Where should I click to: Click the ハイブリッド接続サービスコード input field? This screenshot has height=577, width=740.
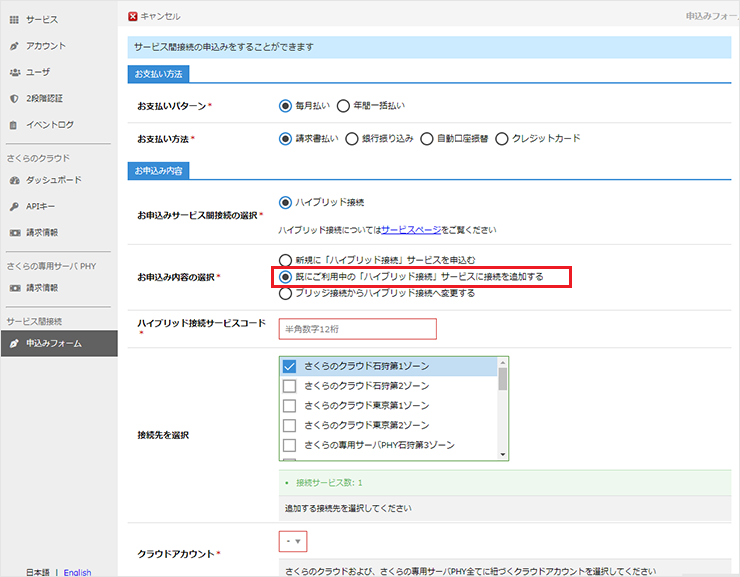(357, 329)
